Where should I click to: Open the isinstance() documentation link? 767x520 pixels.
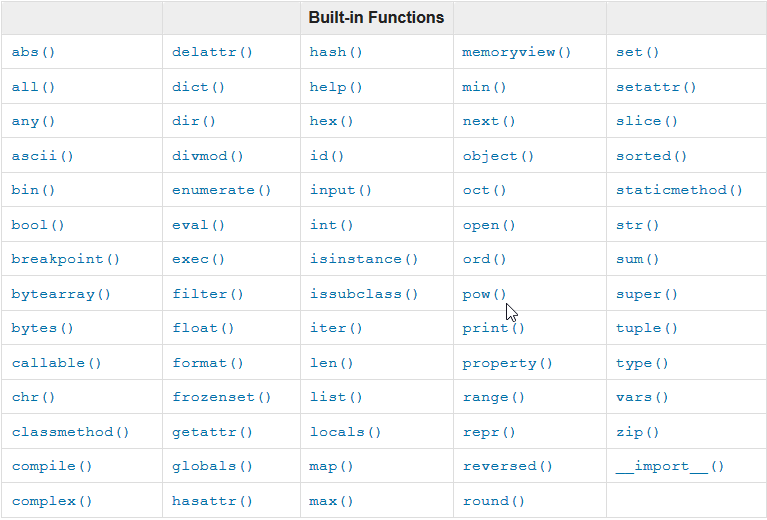[363, 259]
